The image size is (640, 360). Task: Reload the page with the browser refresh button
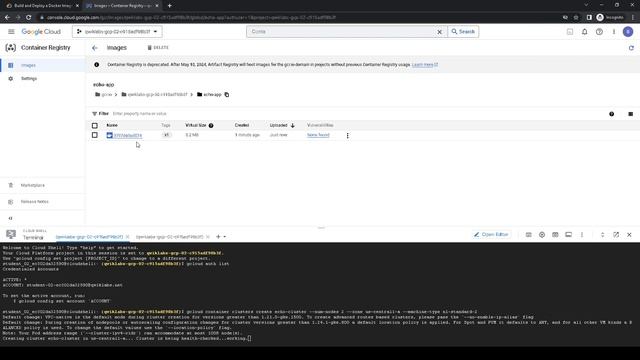[29, 18]
